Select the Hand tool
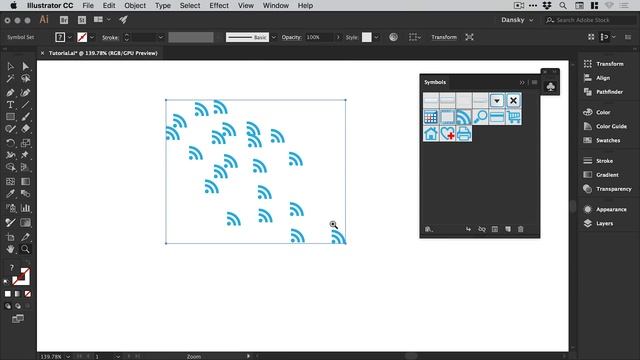The height and width of the screenshot is (360, 640). click(10, 249)
